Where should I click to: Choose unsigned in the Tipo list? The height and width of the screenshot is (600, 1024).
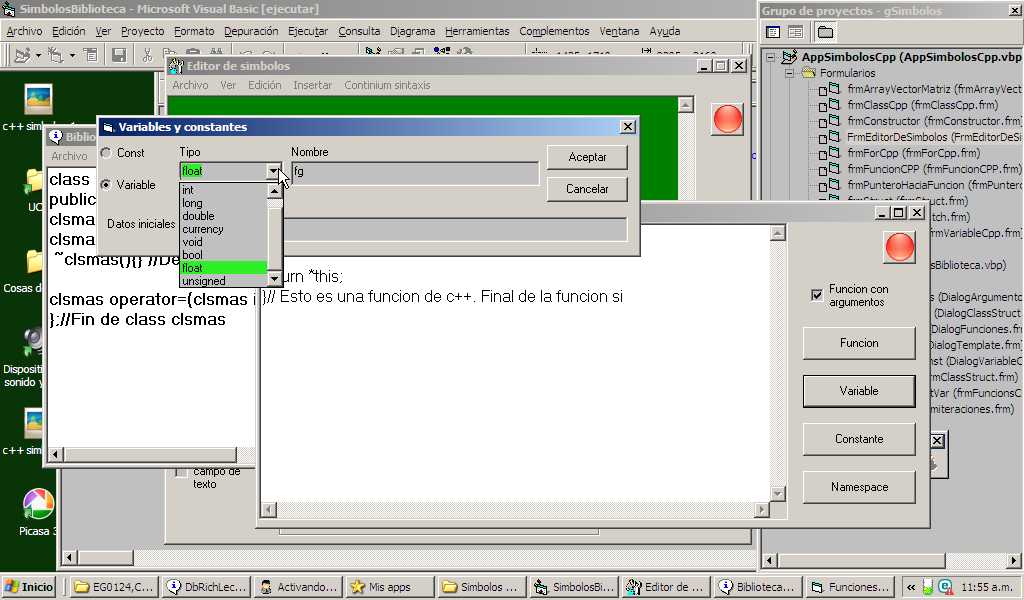point(223,281)
